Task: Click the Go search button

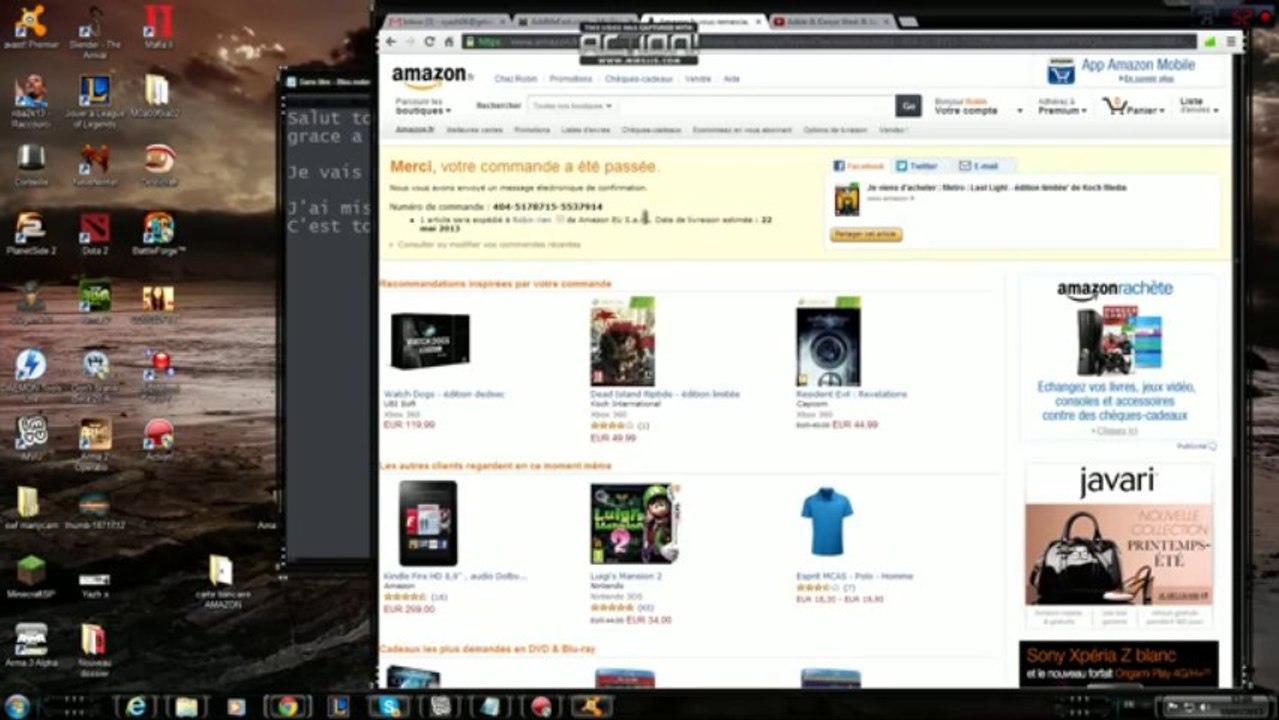Action: (x=908, y=106)
